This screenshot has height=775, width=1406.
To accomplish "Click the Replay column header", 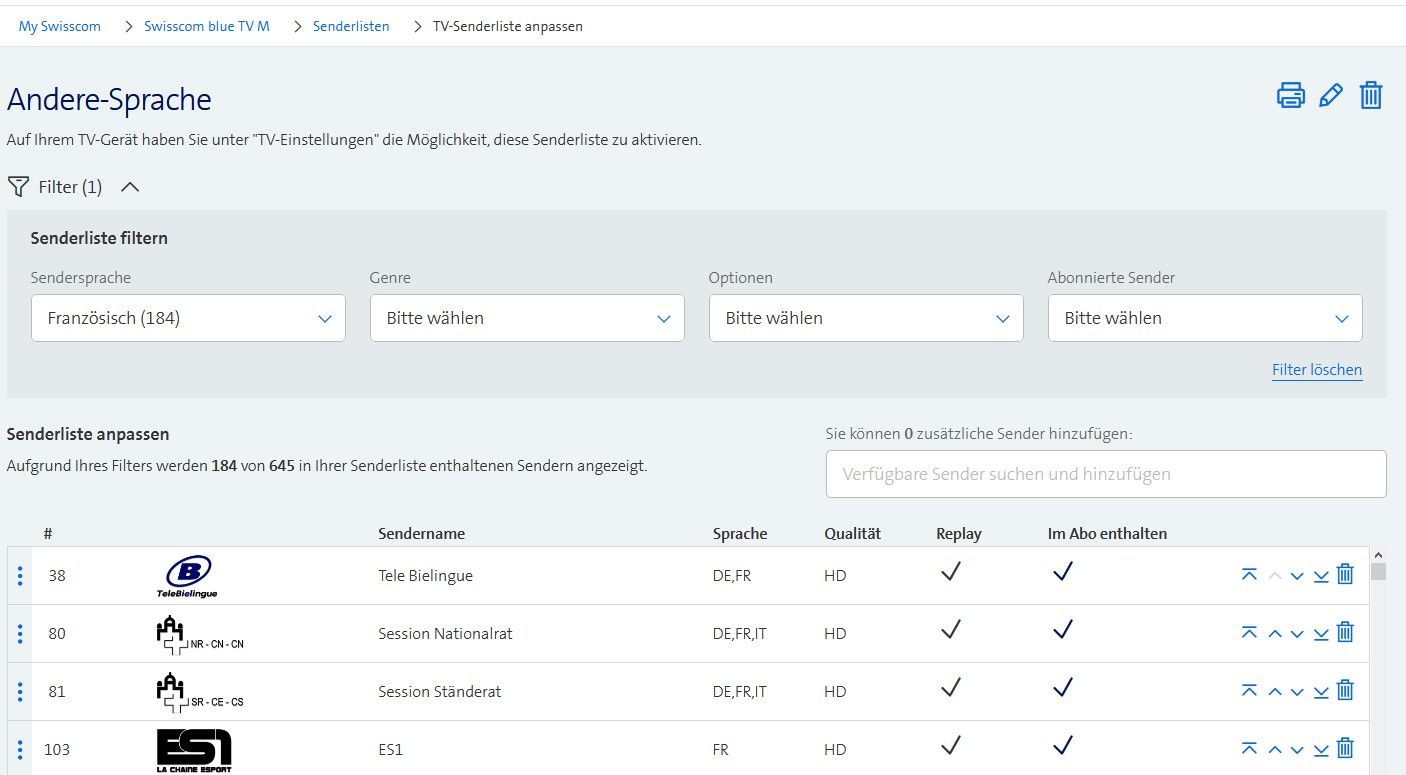I will pos(959,534).
